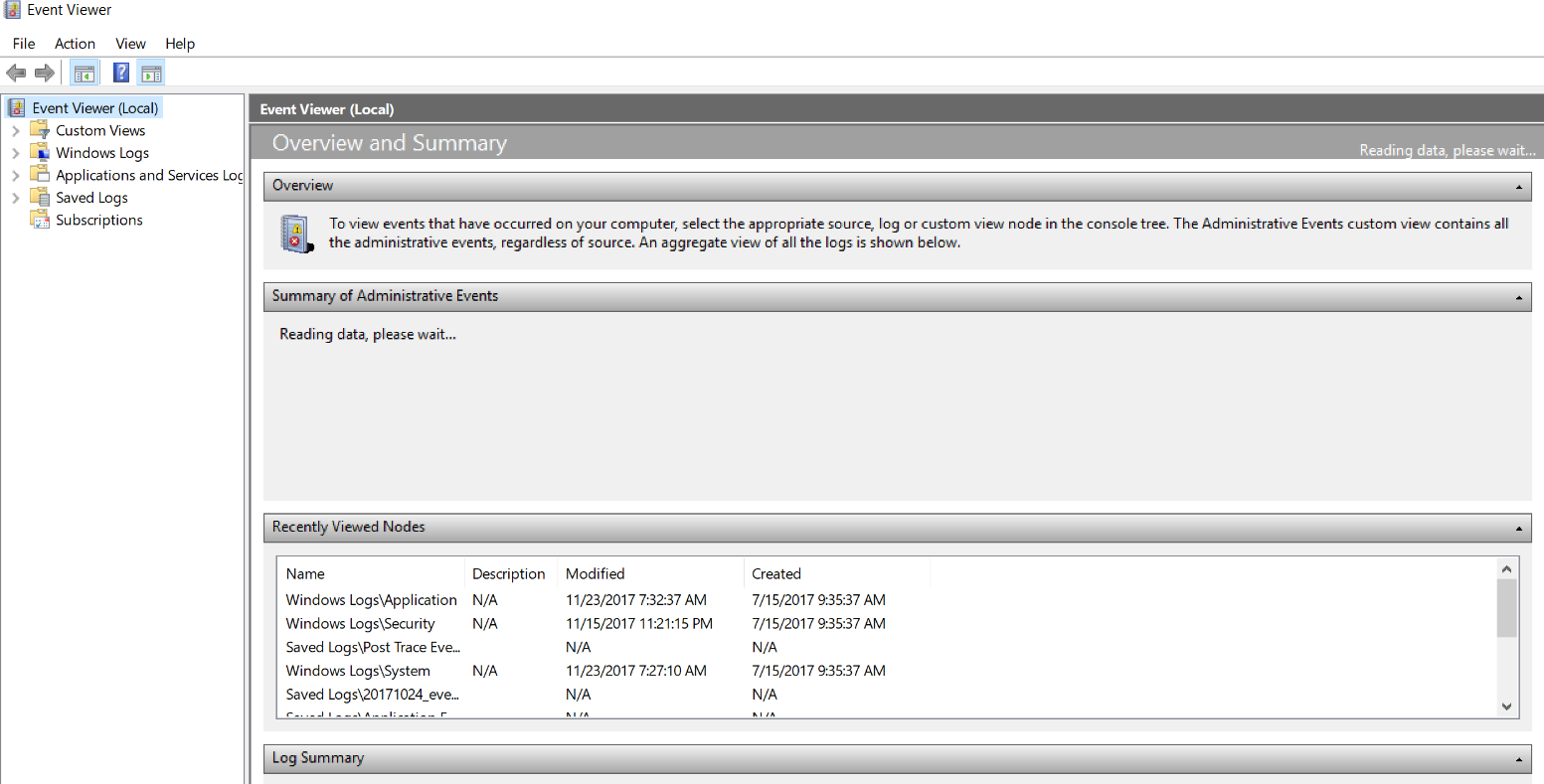Toggle the Show/Hide Console Tree icon
This screenshot has height=784, width=1544.
85,73
